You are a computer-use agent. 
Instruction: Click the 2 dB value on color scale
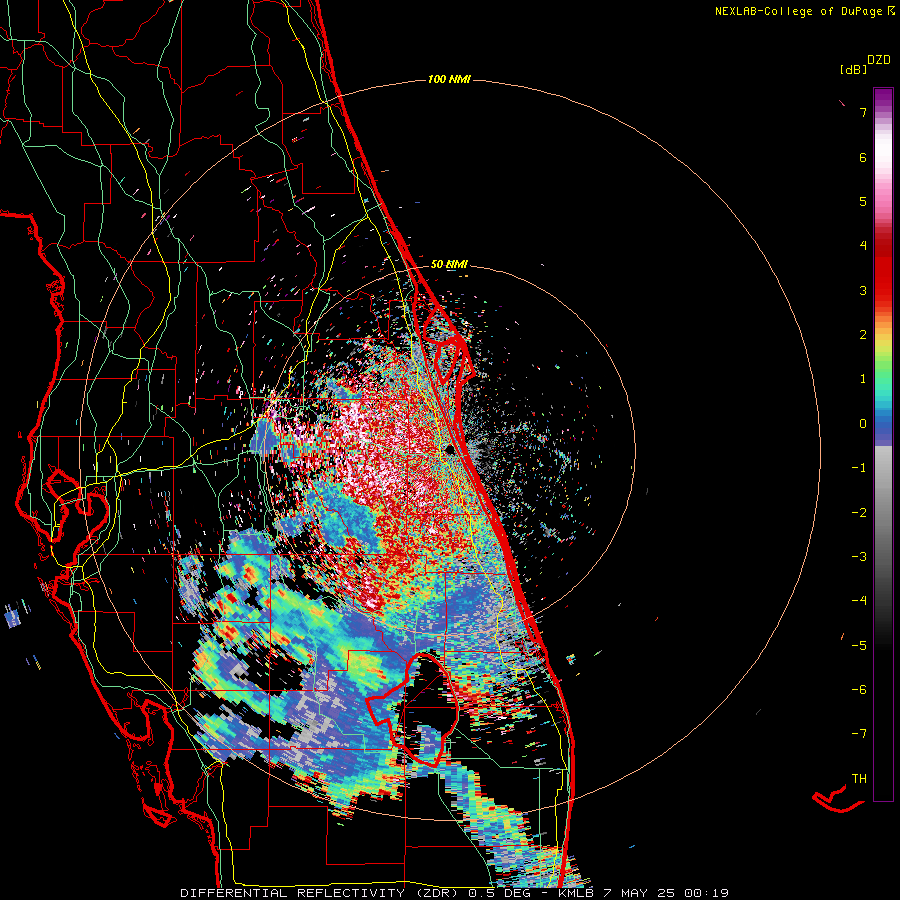tap(863, 335)
